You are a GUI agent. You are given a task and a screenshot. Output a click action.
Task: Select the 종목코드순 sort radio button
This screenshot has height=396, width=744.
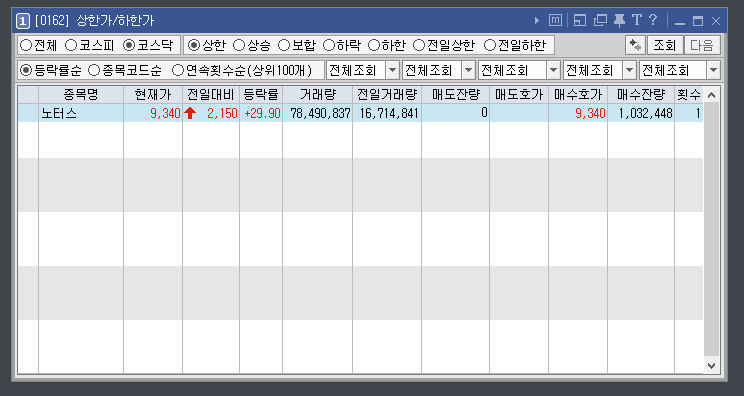(x=94, y=71)
